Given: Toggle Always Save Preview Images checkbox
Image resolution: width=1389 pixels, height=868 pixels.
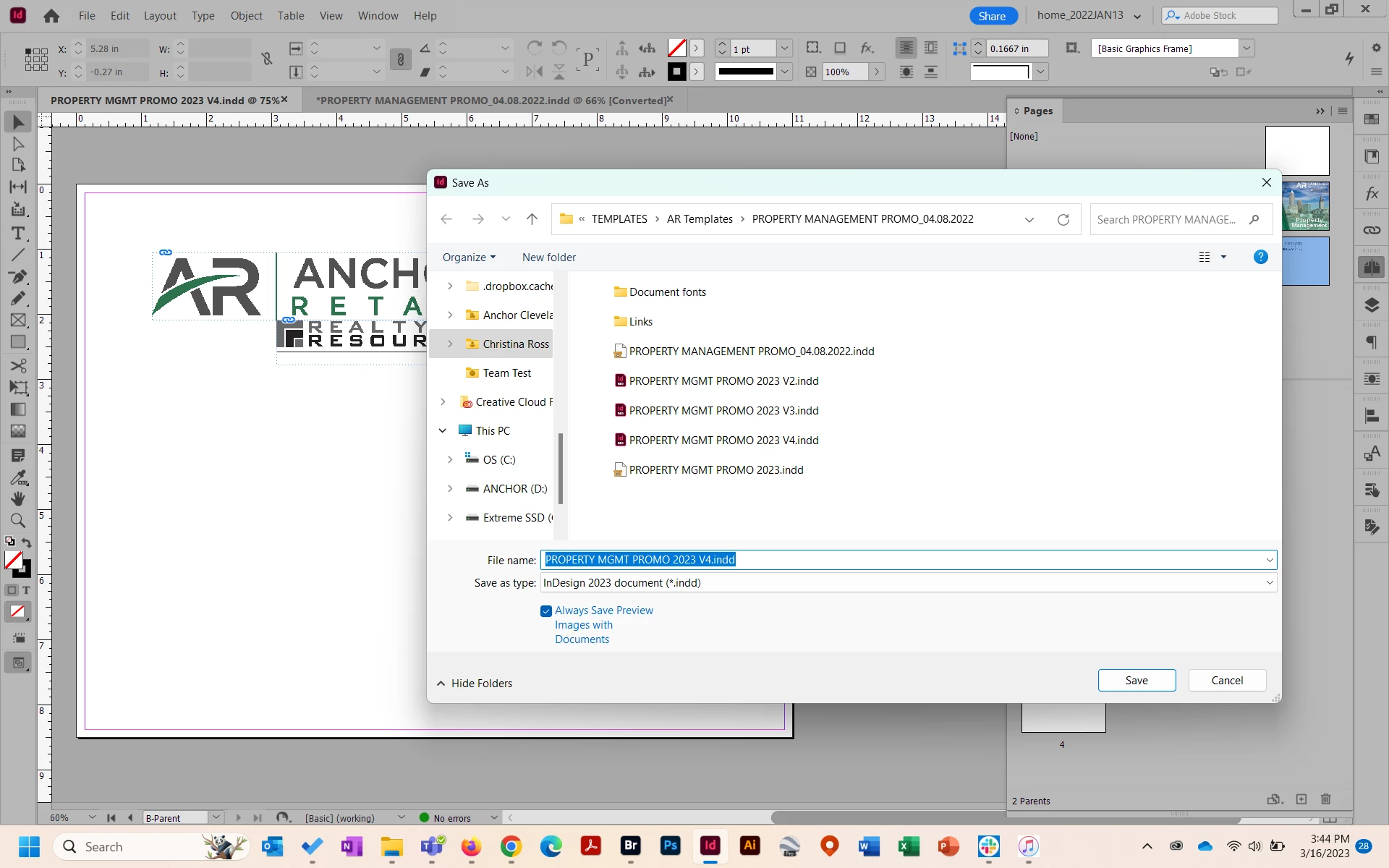Looking at the screenshot, I should [x=546, y=611].
